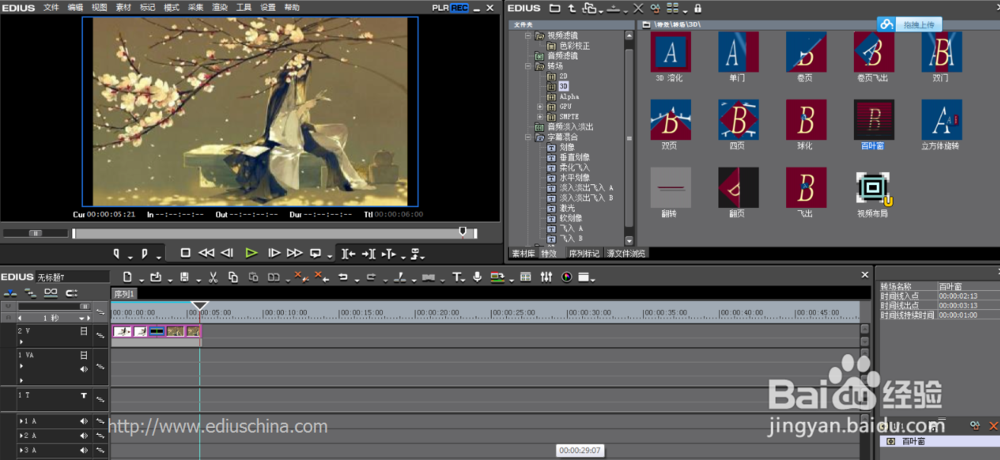Click the timeline zoom scale slider

point(84,306)
